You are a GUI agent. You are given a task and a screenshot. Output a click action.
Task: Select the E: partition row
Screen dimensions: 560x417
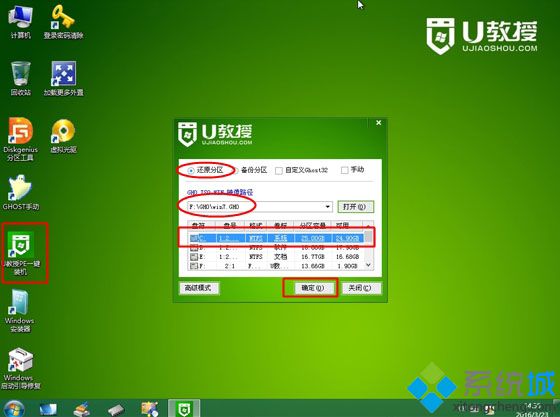276,256
